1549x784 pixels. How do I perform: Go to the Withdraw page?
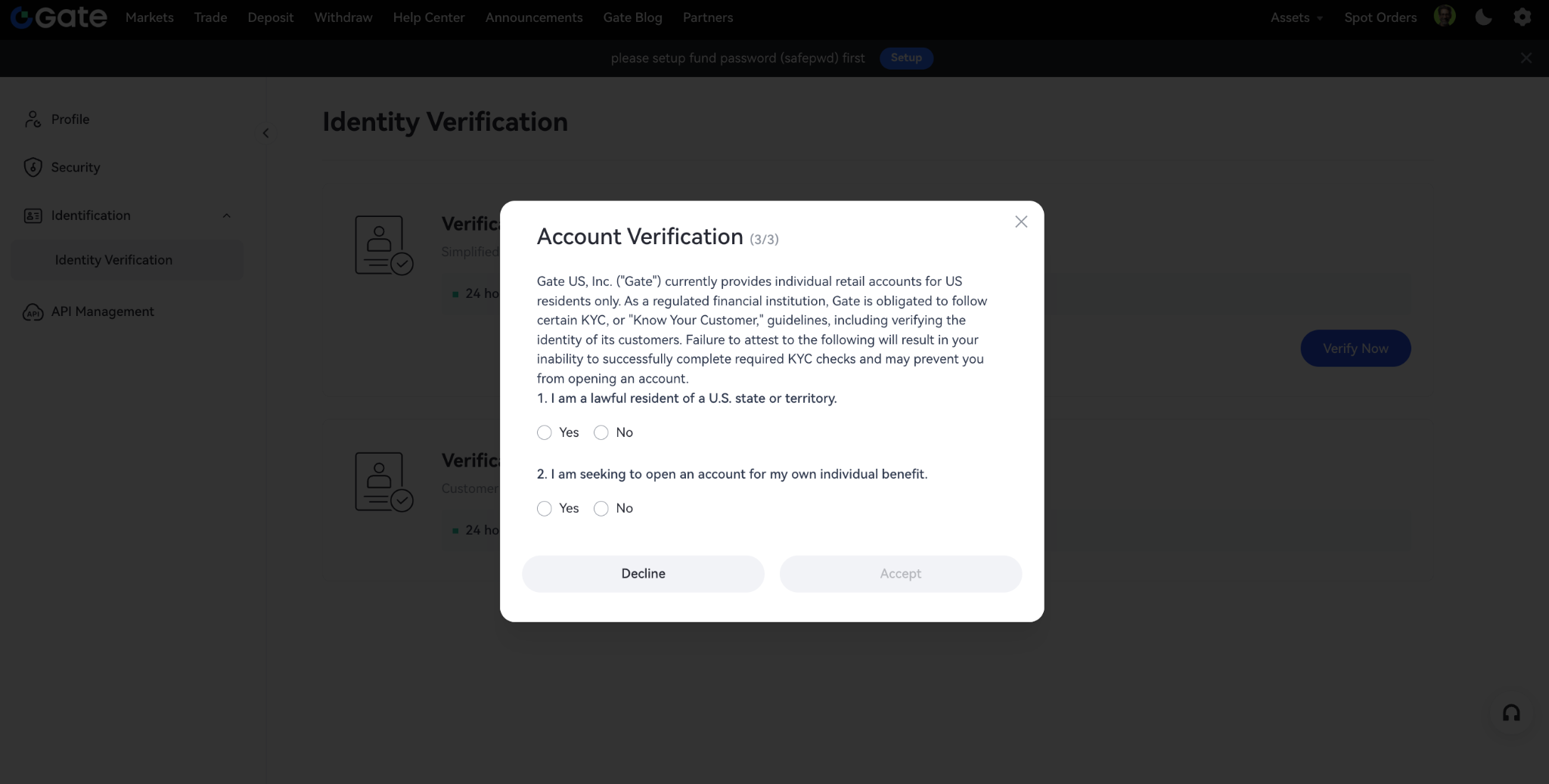(343, 17)
